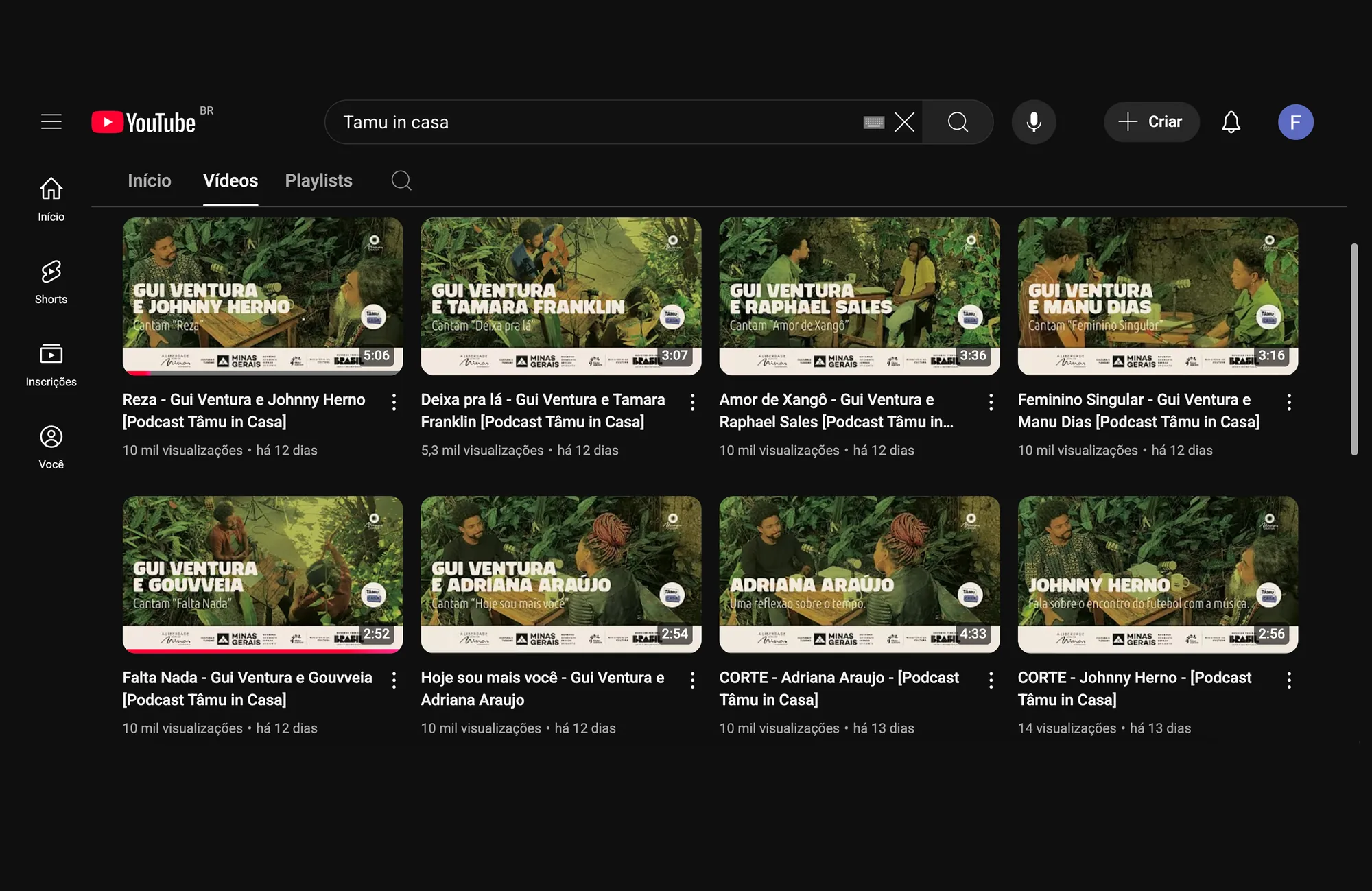Open the account avatar F
1372x891 pixels.
tap(1295, 122)
